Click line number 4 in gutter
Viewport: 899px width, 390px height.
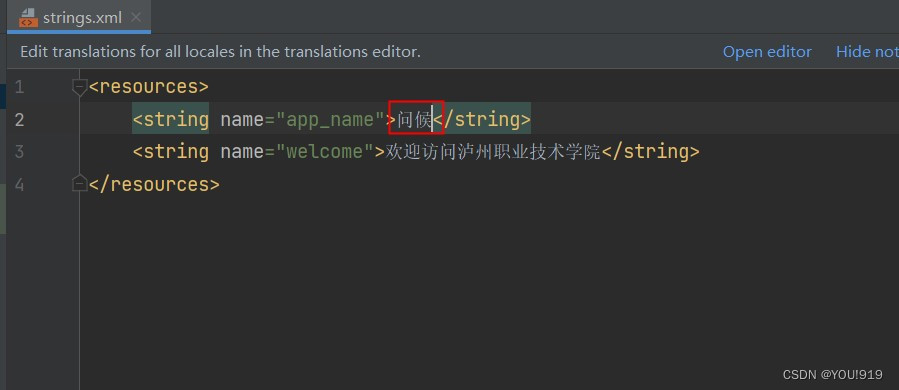pos(19,185)
